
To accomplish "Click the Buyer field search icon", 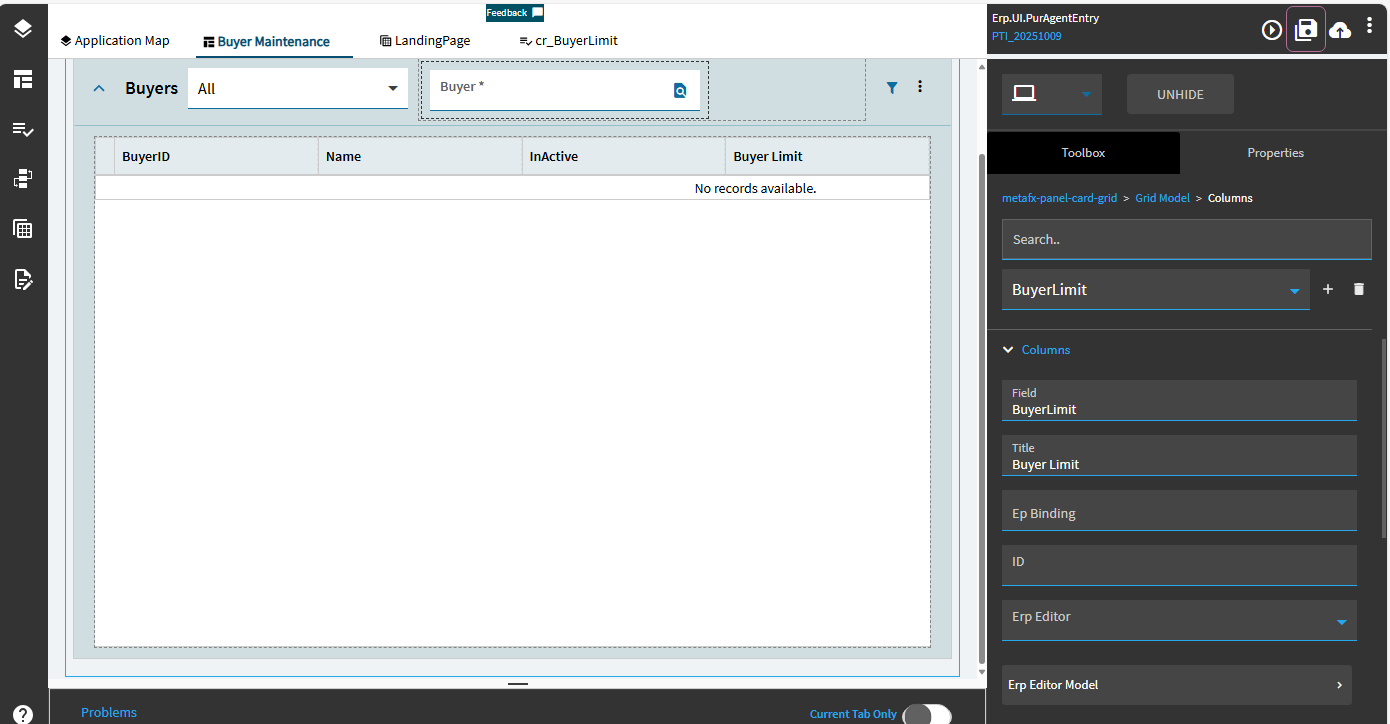I will [x=680, y=91].
